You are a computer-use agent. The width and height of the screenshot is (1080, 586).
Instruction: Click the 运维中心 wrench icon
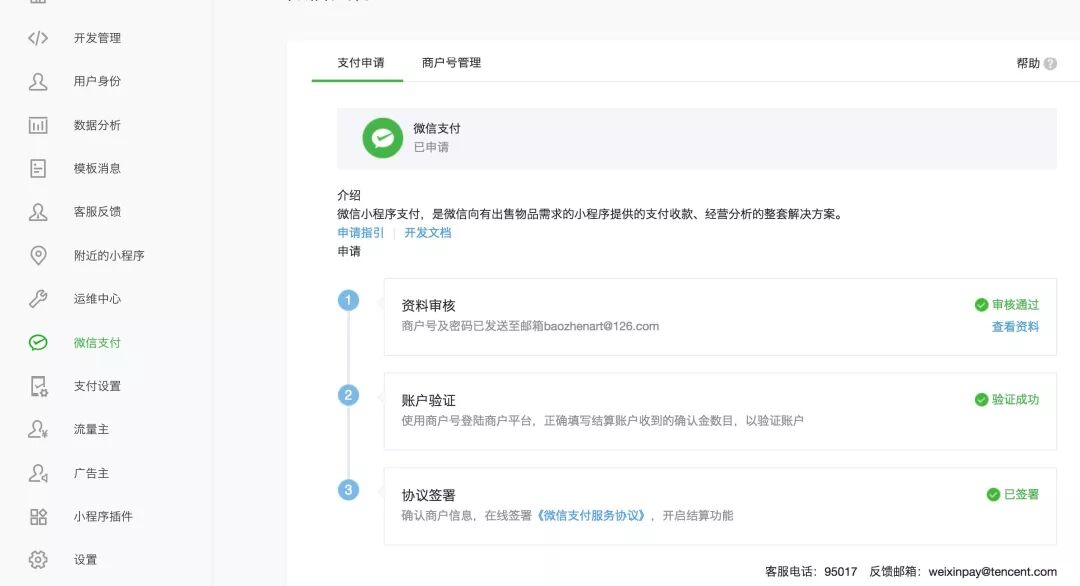[38, 299]
